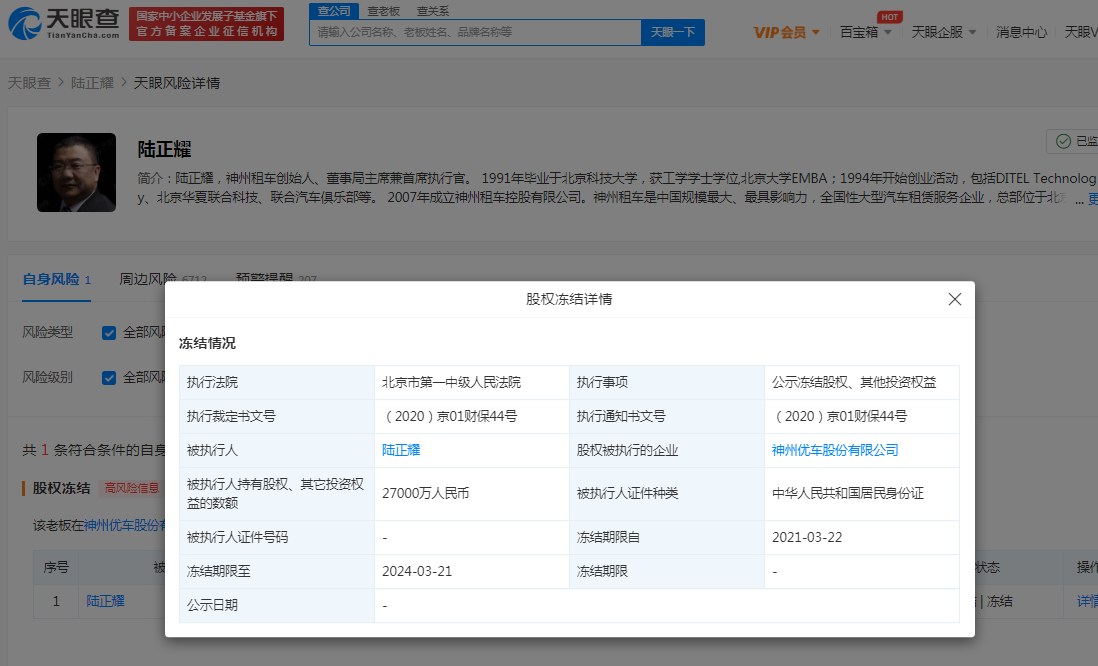This screenshot has width=1098, height=666.
Task: Select 北京市第一中级人民法院 cell text
Action: click(x=451, y=382)
